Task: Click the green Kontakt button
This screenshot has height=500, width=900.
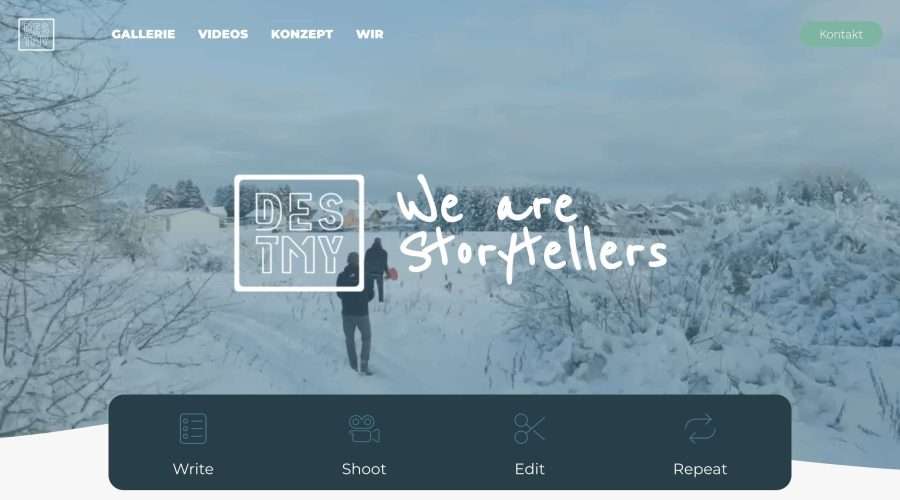Action: pos(841,34)
